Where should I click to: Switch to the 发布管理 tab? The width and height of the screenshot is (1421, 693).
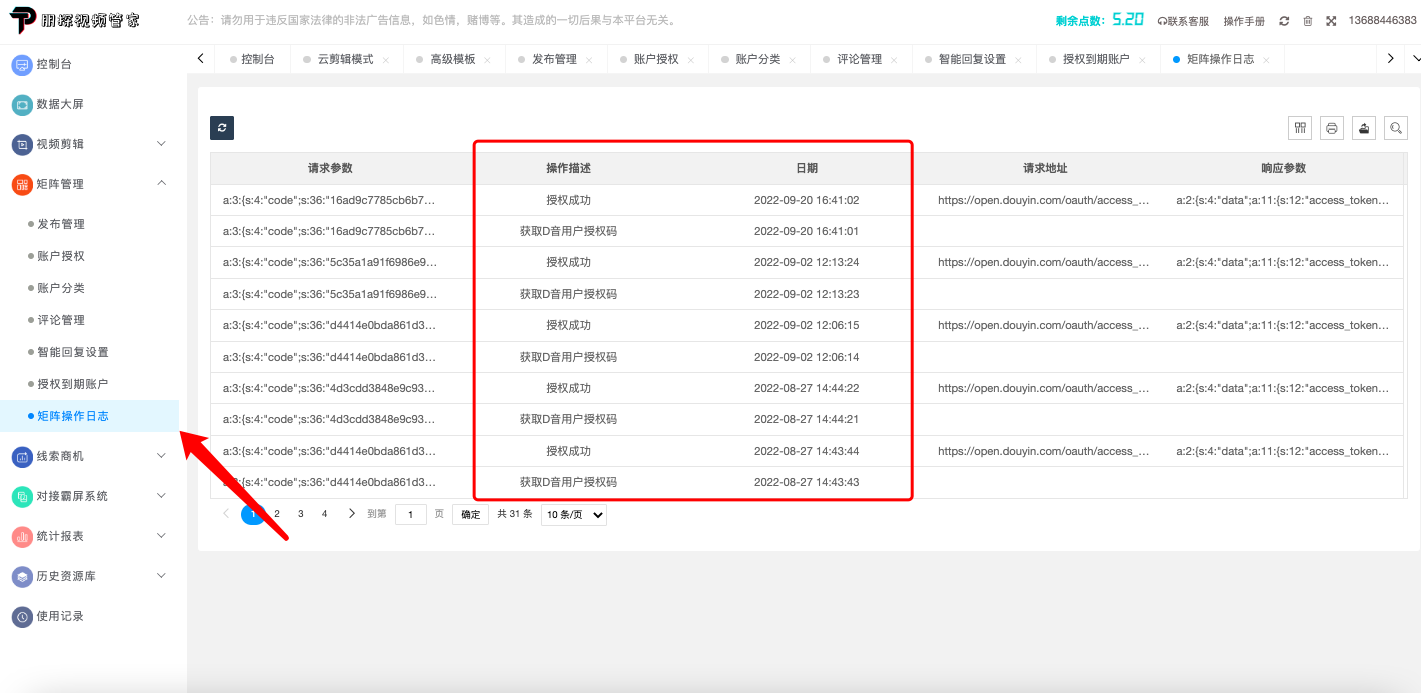555,59
